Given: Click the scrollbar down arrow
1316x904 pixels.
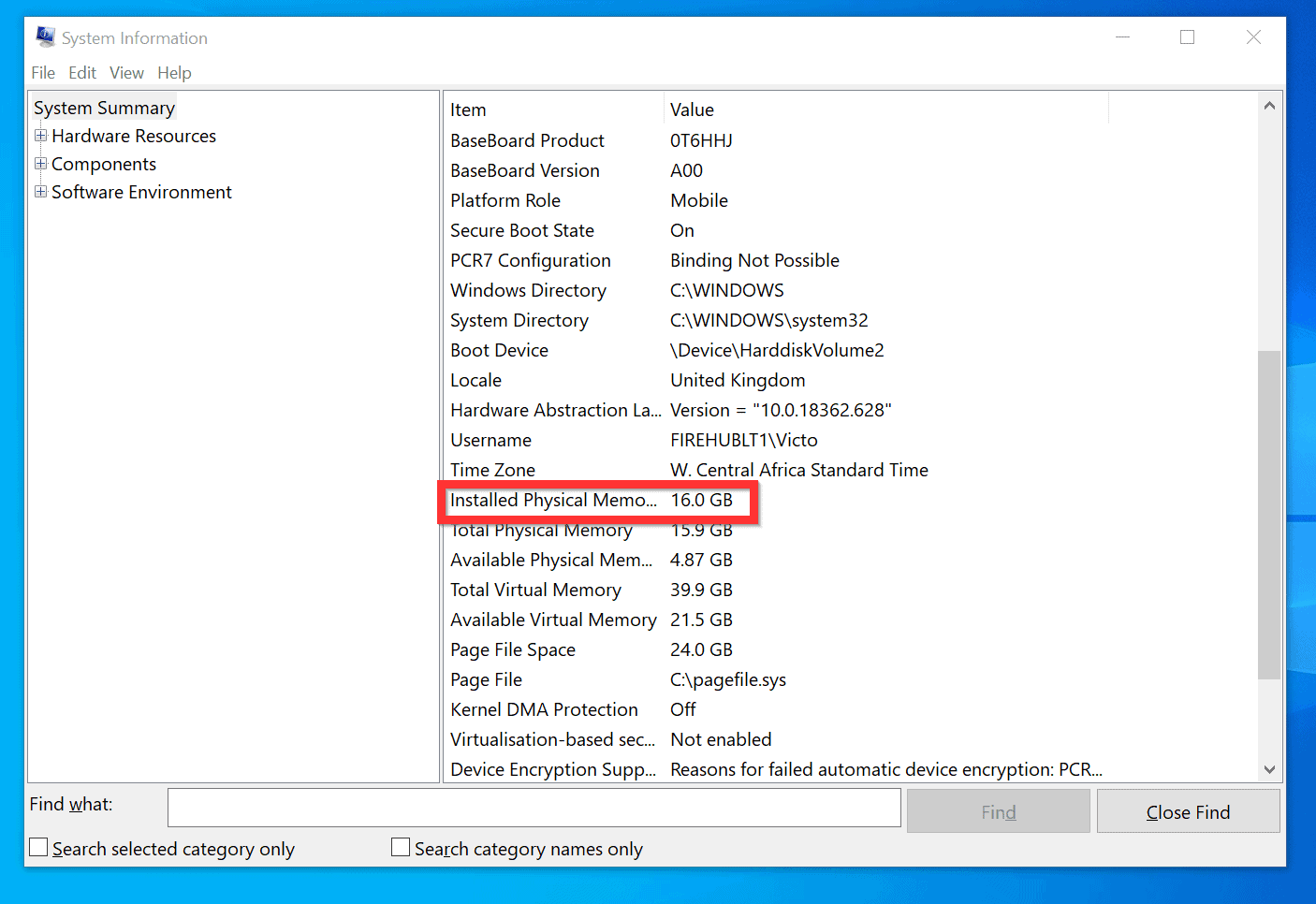Looking at the screenshot, I should (1269, 769).
